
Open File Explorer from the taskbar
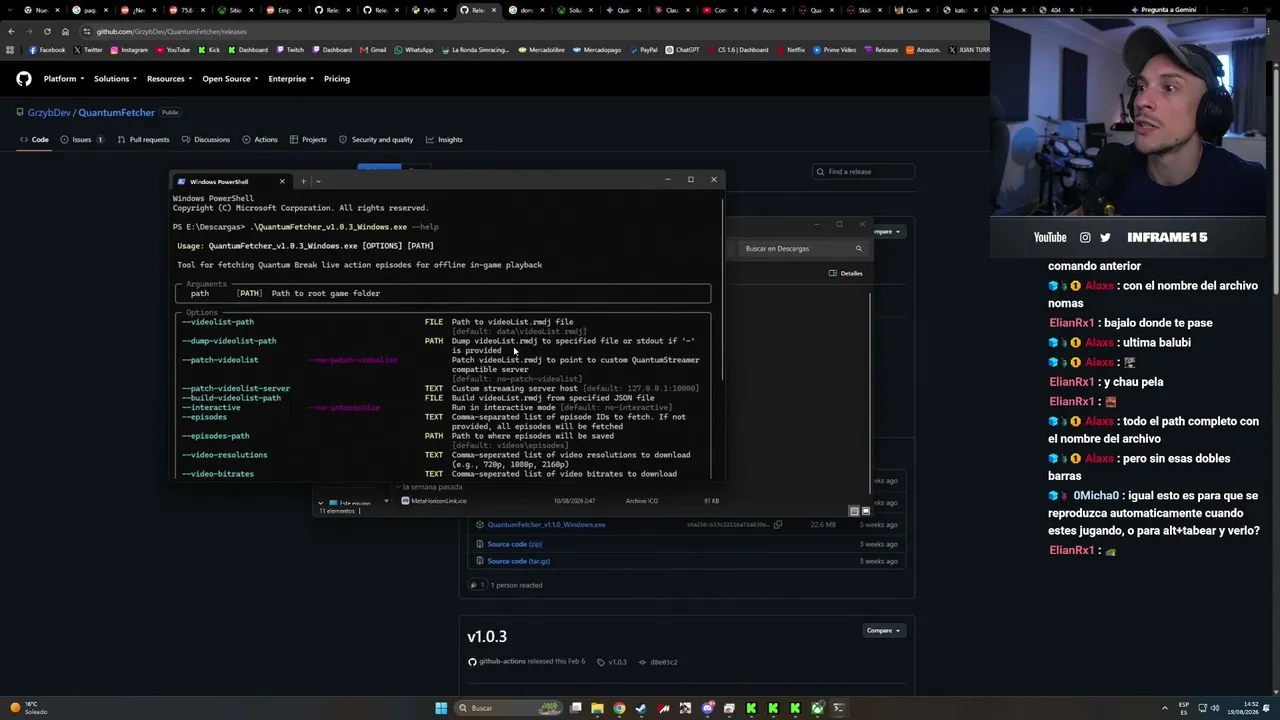tap(597, 708)
